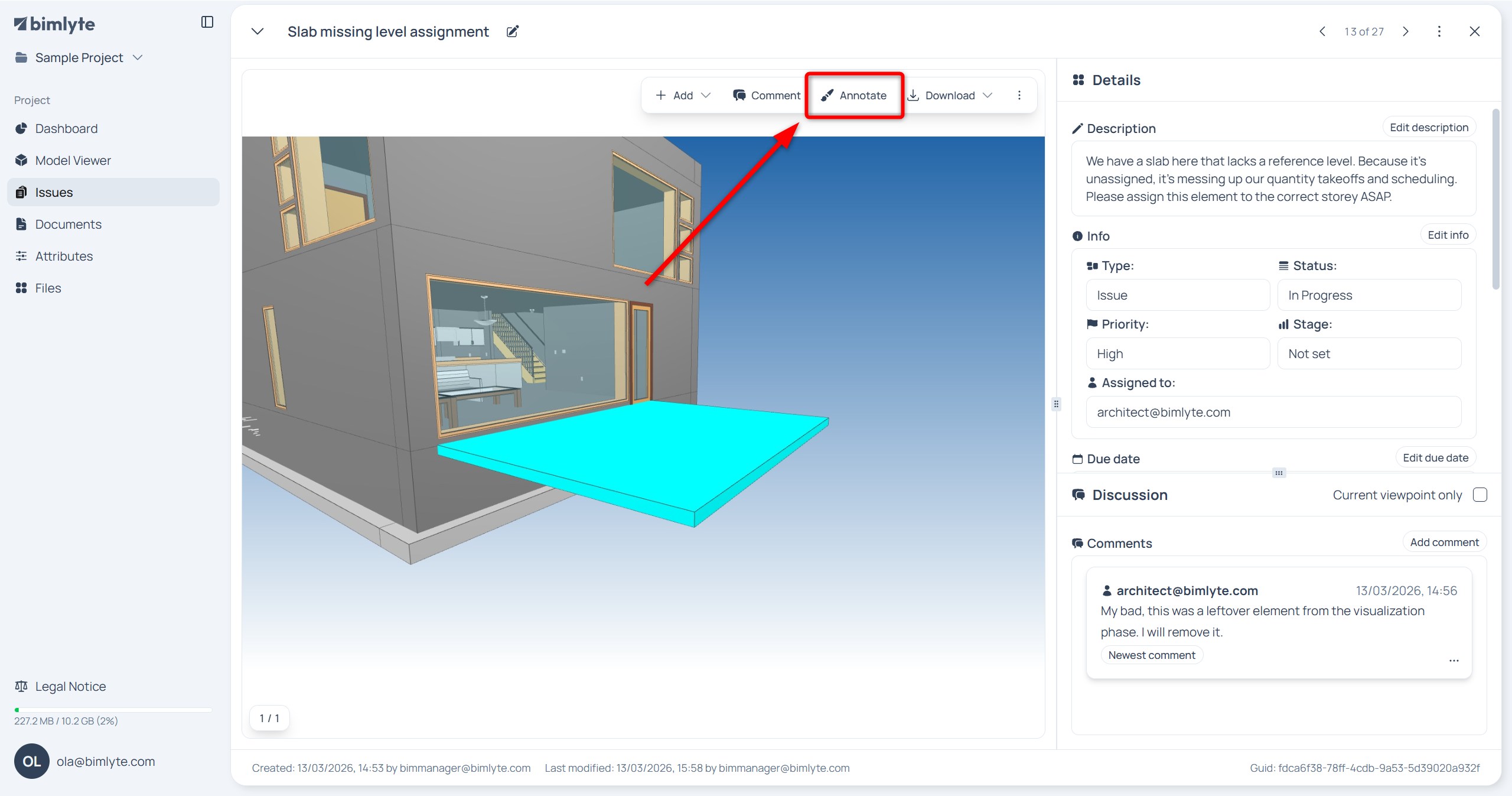Screen dimensions: 1512x796
Task: Click the Comments section icon
Action: point(1078,543)
